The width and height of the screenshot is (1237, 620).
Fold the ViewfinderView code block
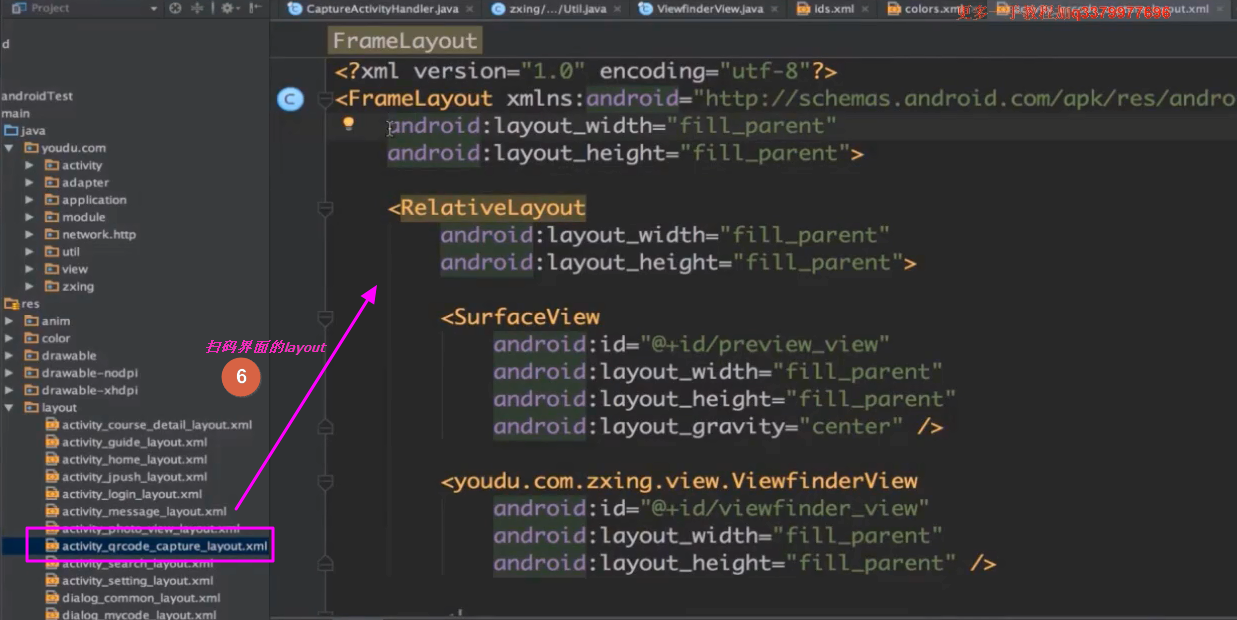coord(324,482)
